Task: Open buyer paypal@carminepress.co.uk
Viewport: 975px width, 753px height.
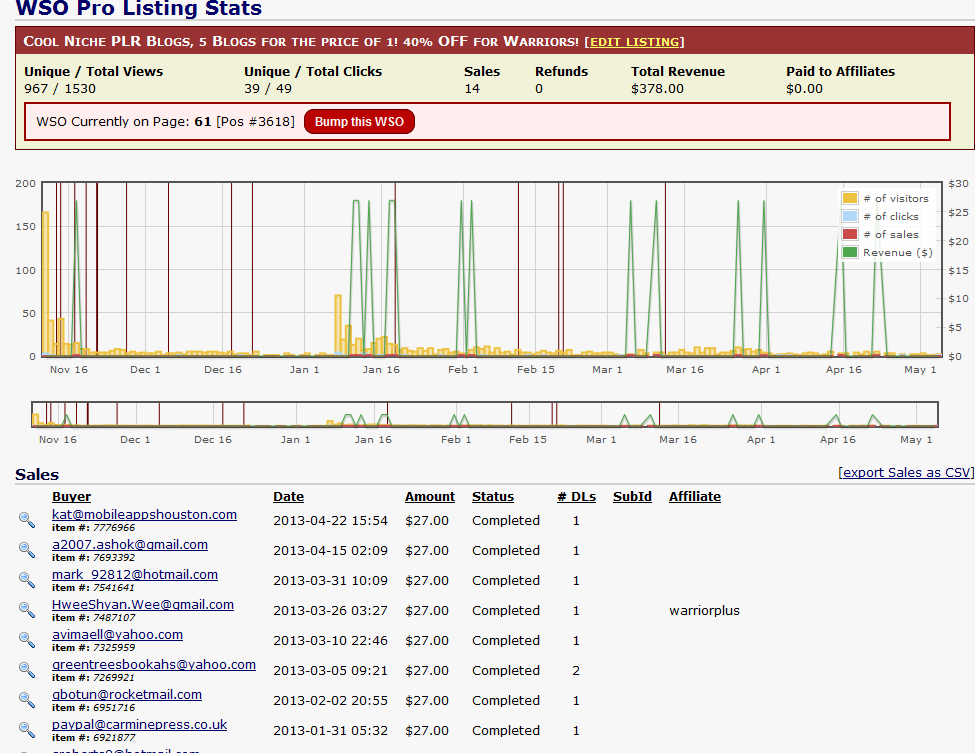Action: [x=139, y=725]
